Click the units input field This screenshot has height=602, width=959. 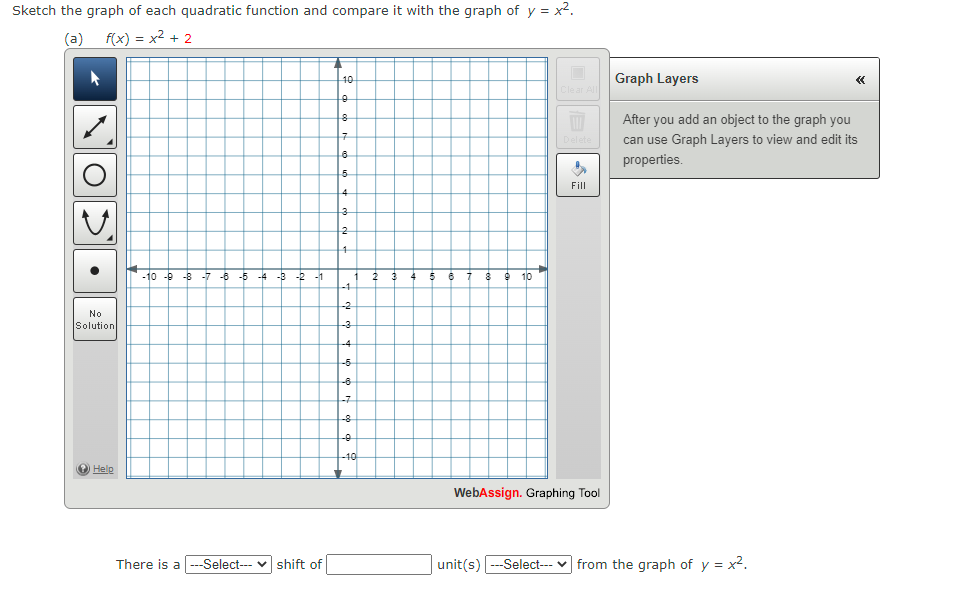coord(378,564)
